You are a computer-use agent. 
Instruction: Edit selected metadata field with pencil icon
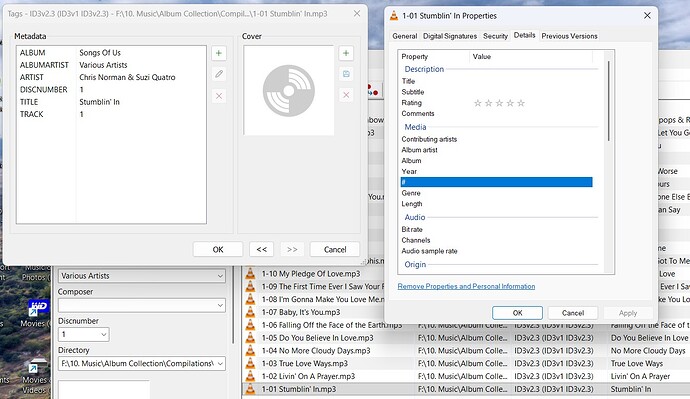tap(219, 74)
